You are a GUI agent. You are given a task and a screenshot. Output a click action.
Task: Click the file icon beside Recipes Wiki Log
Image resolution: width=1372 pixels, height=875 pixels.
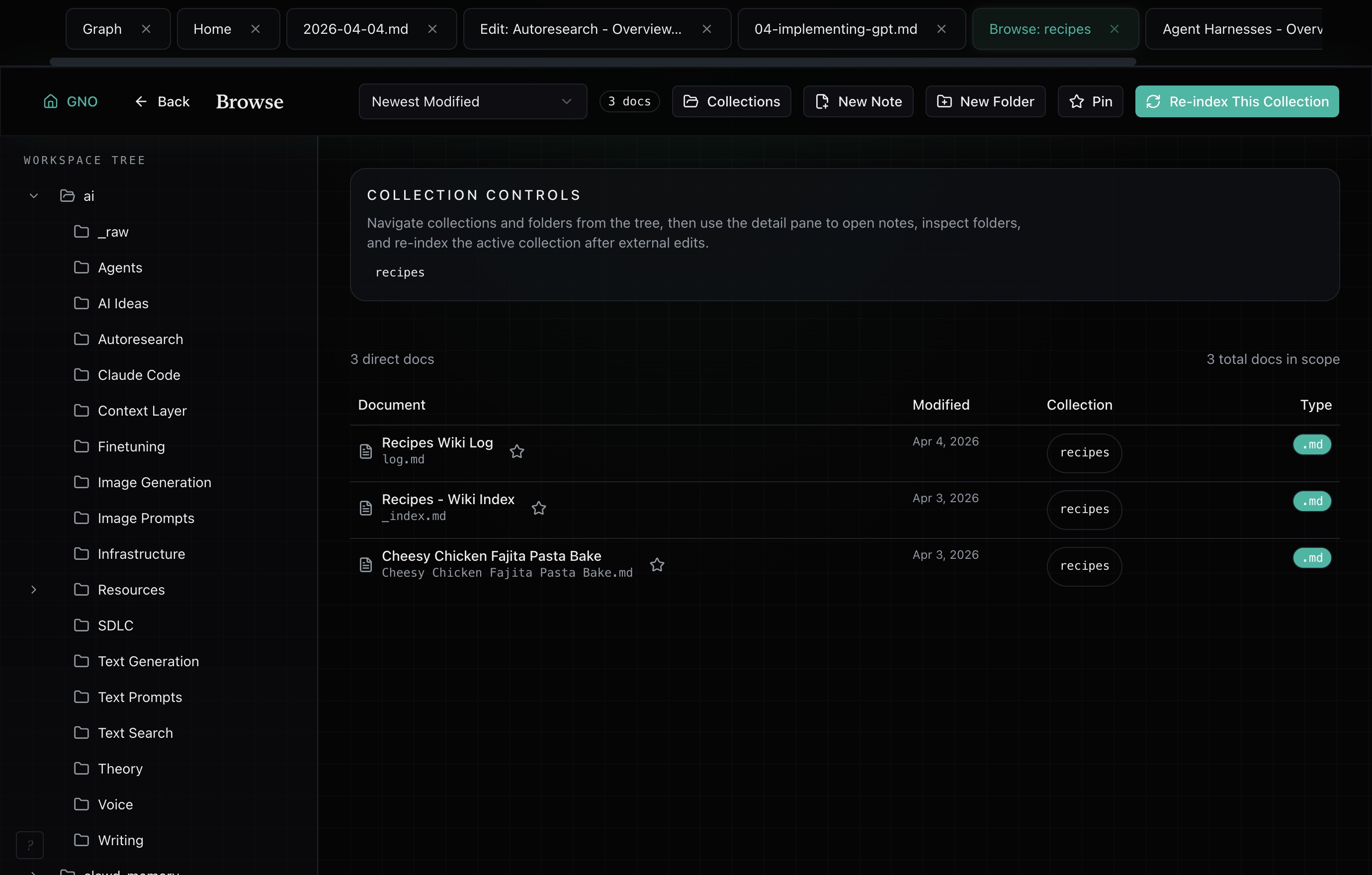click(x=366, y=451)
